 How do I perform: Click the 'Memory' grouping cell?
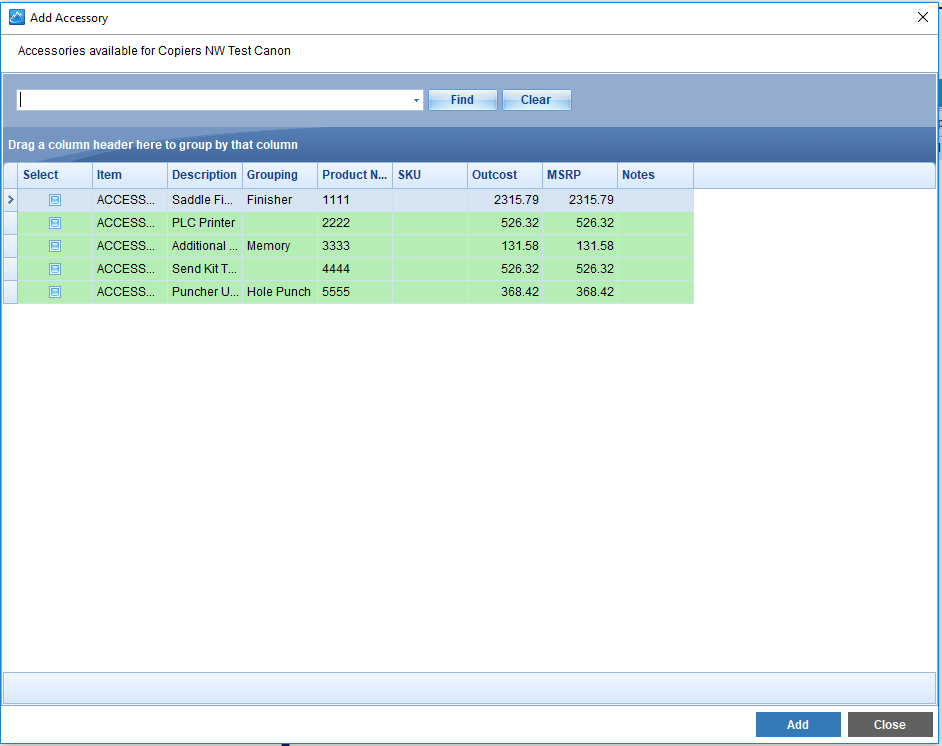tap(280, 246)
